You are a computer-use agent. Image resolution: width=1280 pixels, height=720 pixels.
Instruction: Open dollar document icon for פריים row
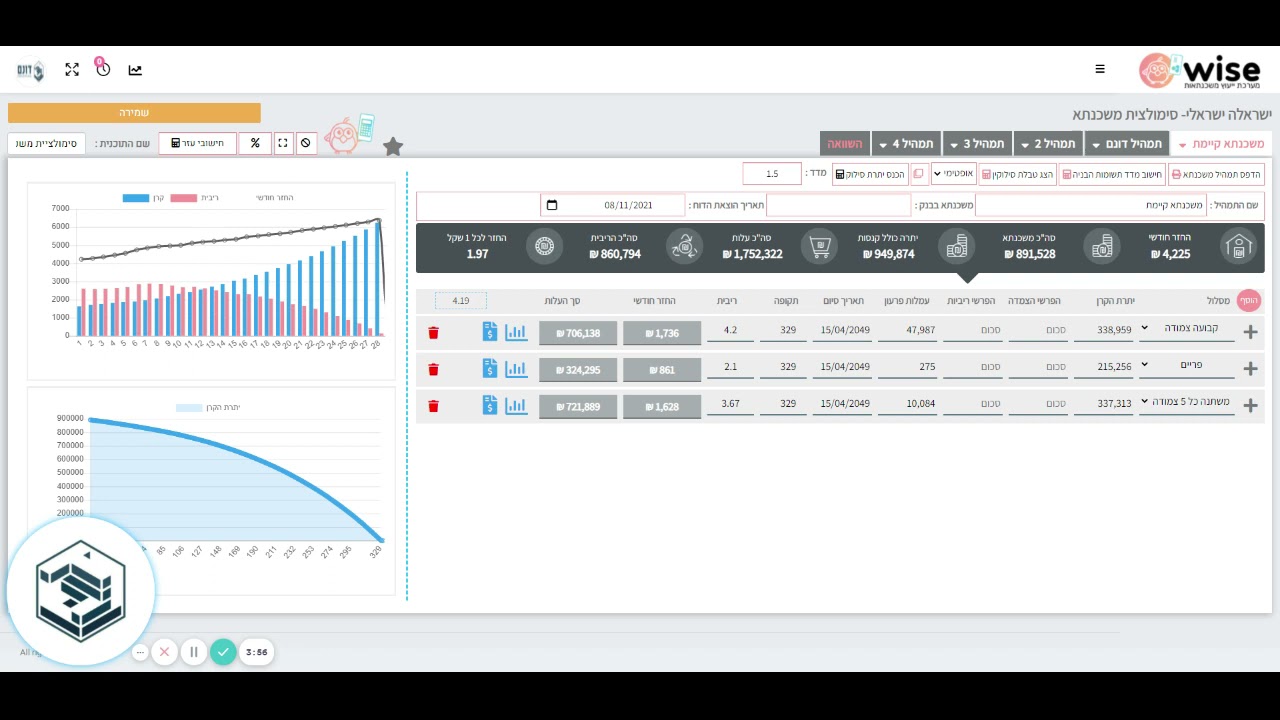[489, 368]
